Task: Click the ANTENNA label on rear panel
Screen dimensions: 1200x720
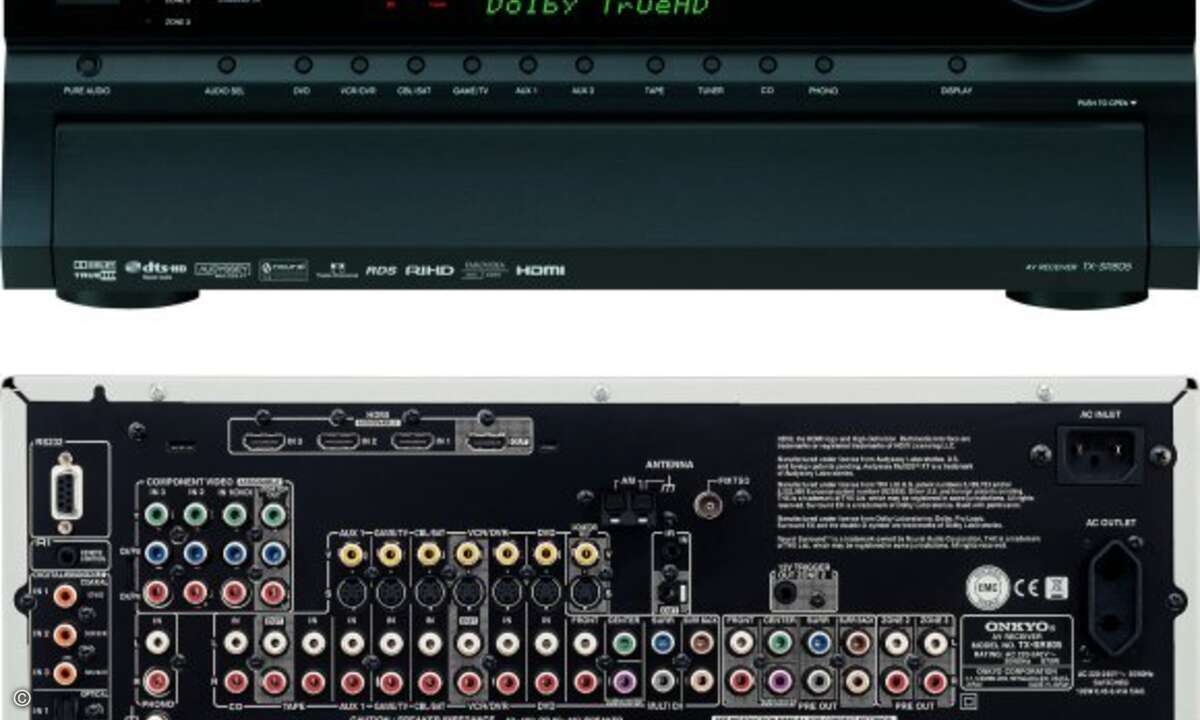Action: tap(669, 465)
